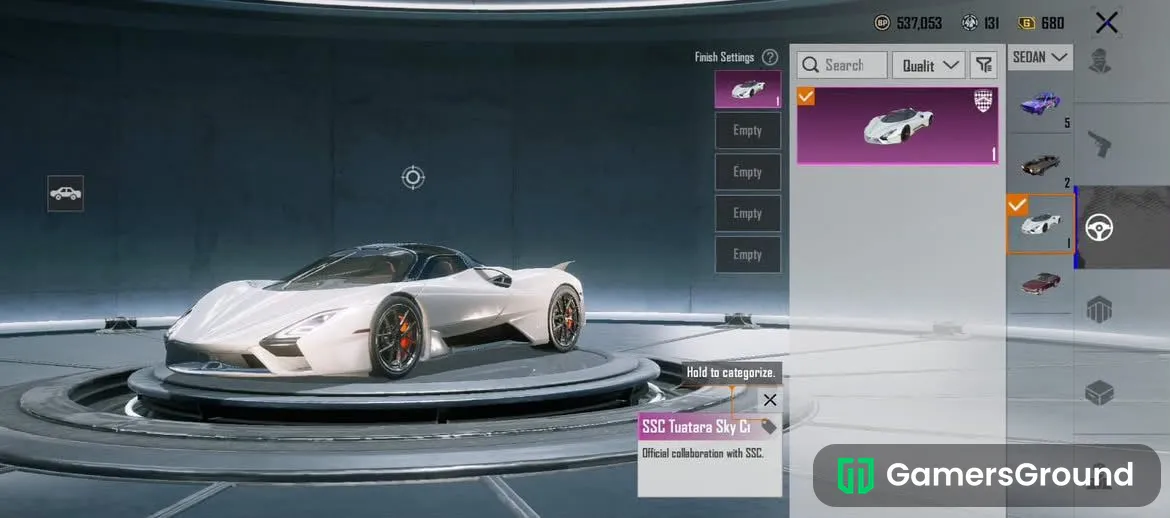Tap the center crosshair target icon

point(413,178)
